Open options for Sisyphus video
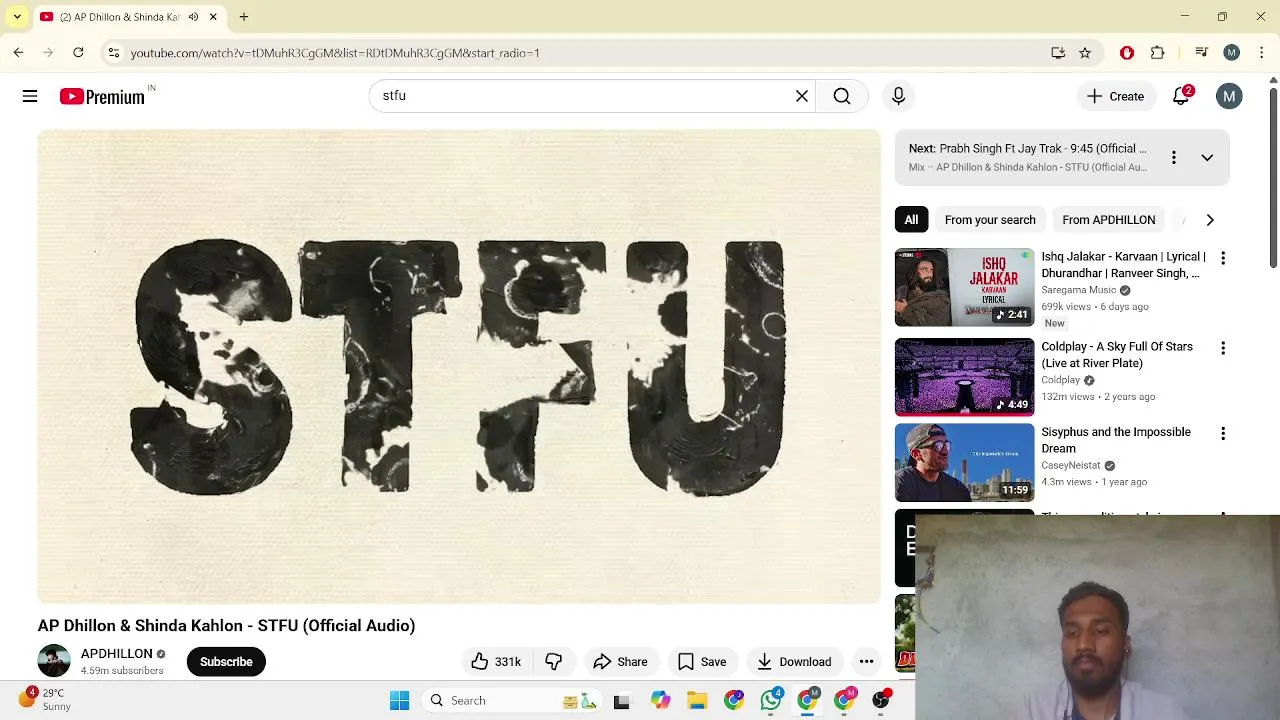The height and width of the screenshot is (720, 1280). pos(1222,434)
